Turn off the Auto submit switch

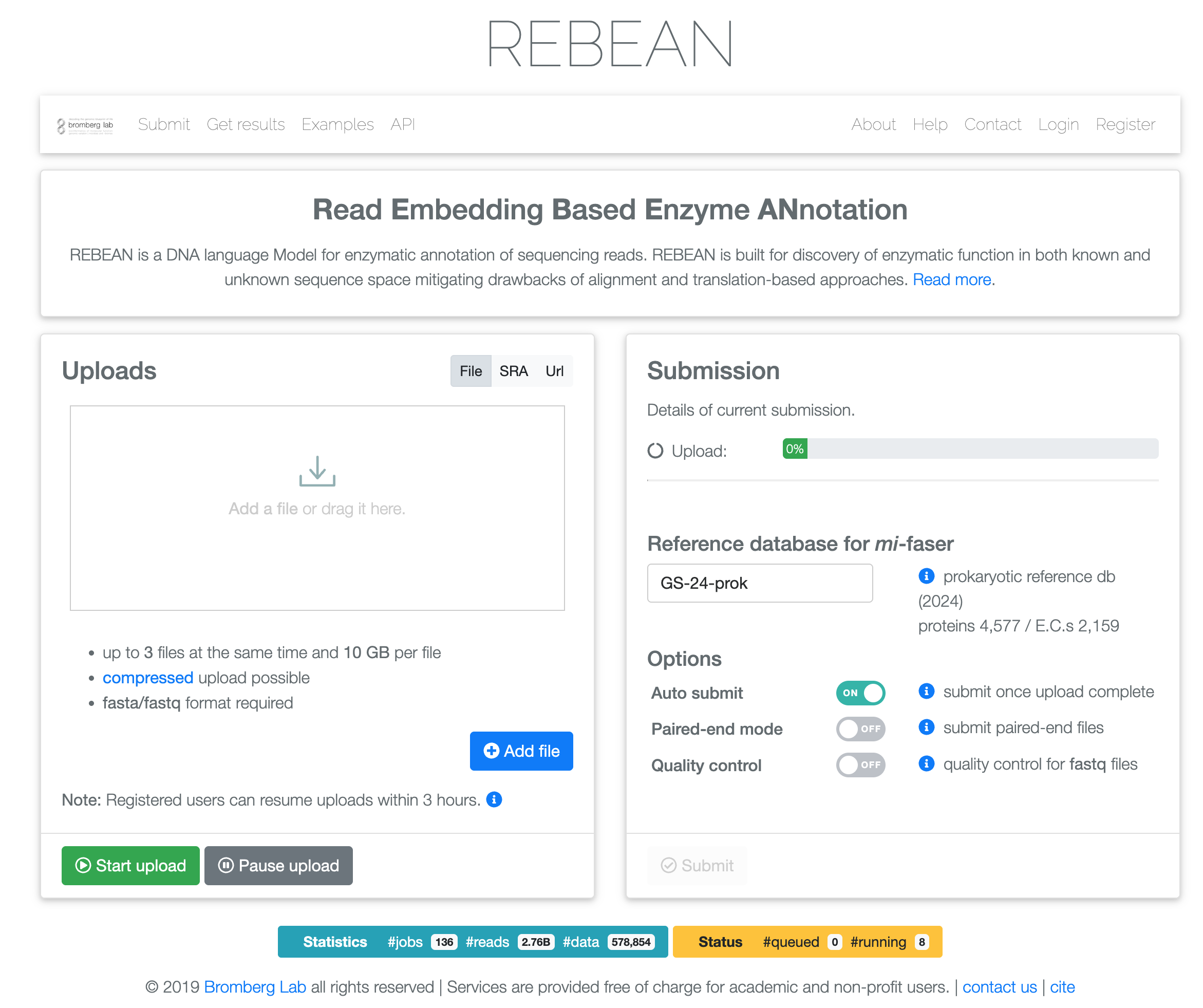tap(860, 693)
